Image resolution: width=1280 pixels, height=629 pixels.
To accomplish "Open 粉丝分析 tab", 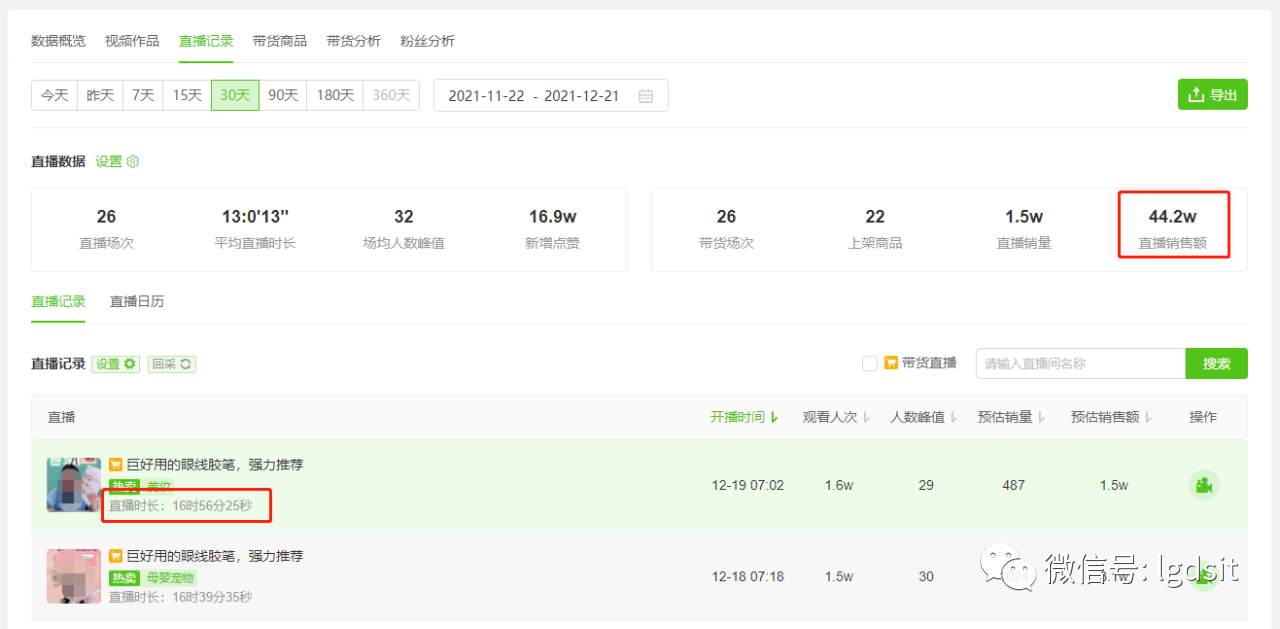I will [x=427, y=41].
